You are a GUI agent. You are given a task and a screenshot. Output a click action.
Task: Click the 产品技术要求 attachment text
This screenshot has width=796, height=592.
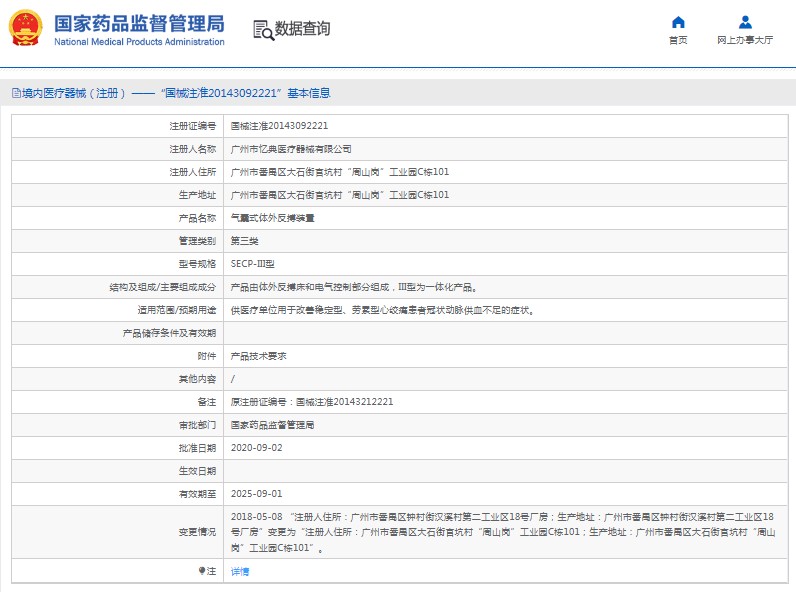coord(258,356)
